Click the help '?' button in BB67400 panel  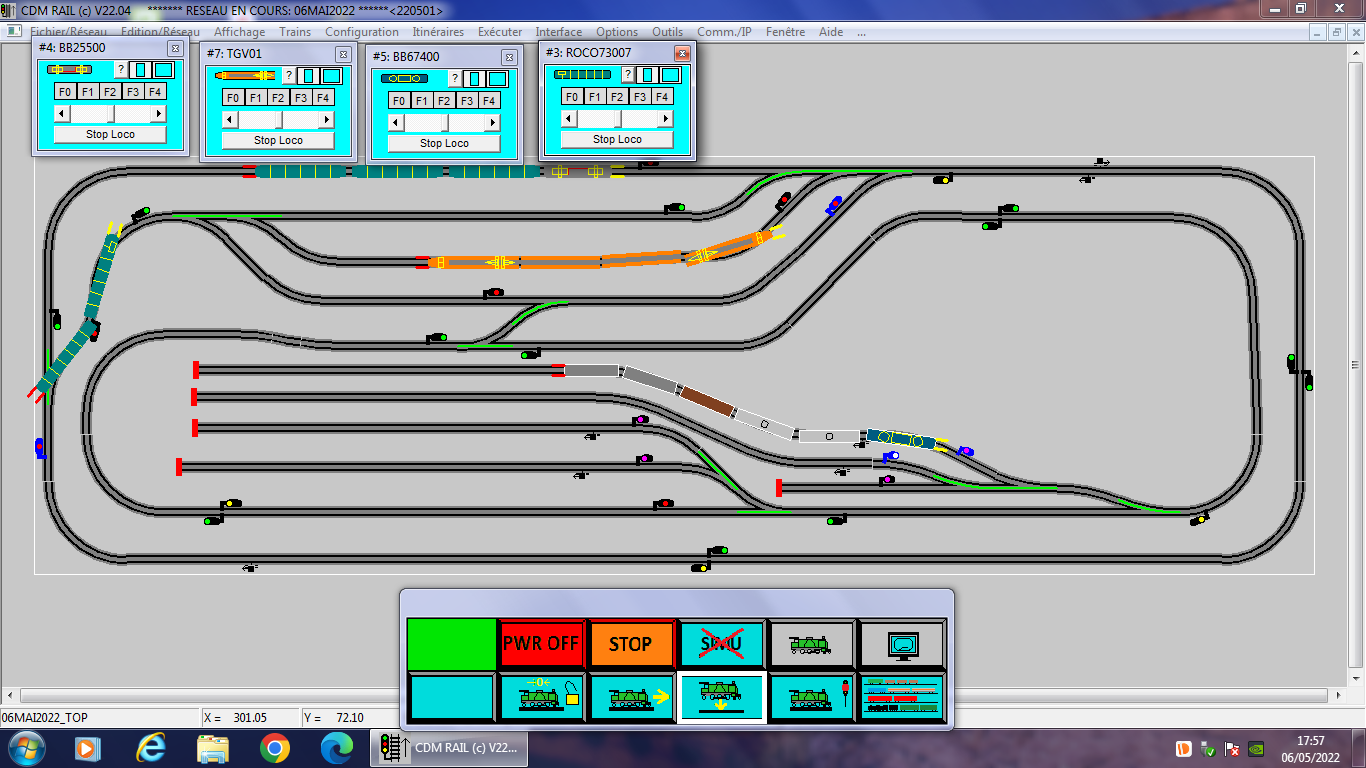(454, 78)
